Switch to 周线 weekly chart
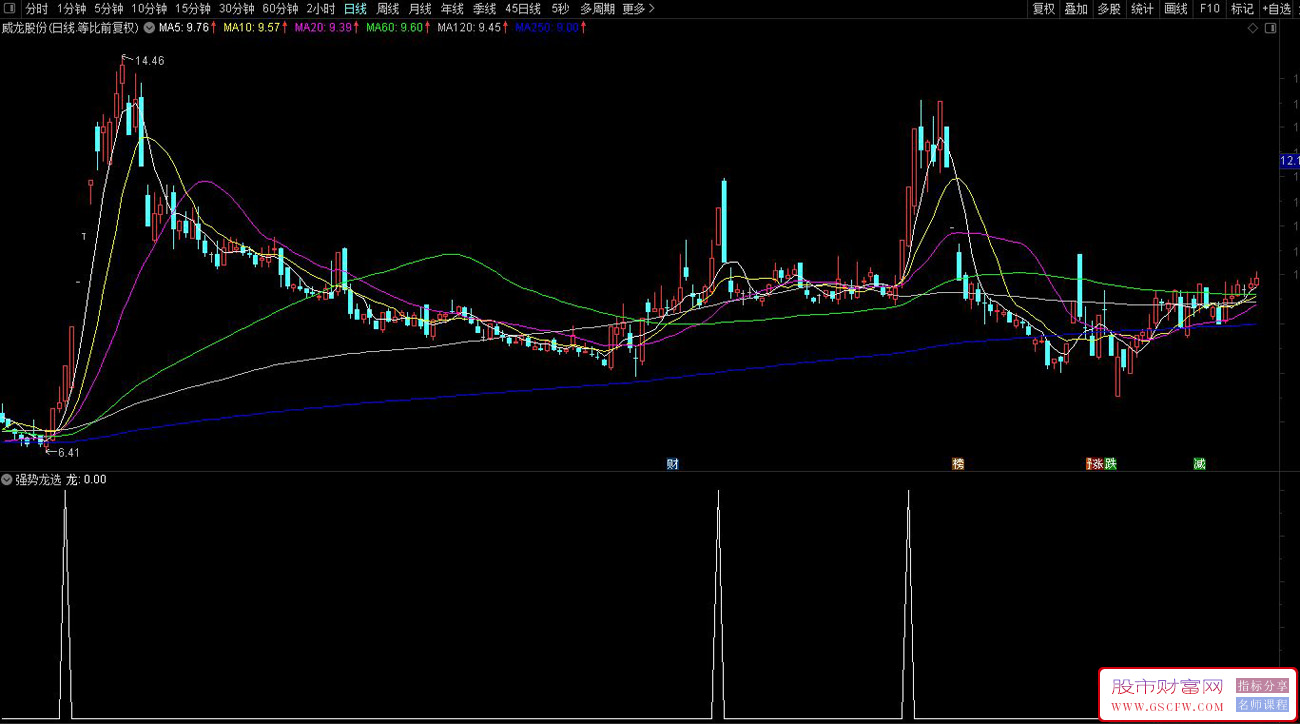Screen dimensions: 1300x724 pyautogui.click(x=388, y=9)
